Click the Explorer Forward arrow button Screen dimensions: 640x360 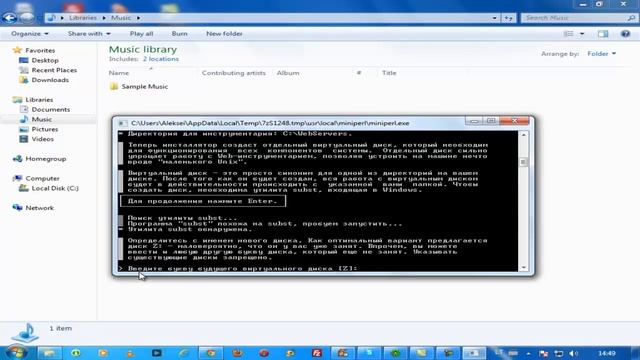pyautogui.click(x=27, y=18)
